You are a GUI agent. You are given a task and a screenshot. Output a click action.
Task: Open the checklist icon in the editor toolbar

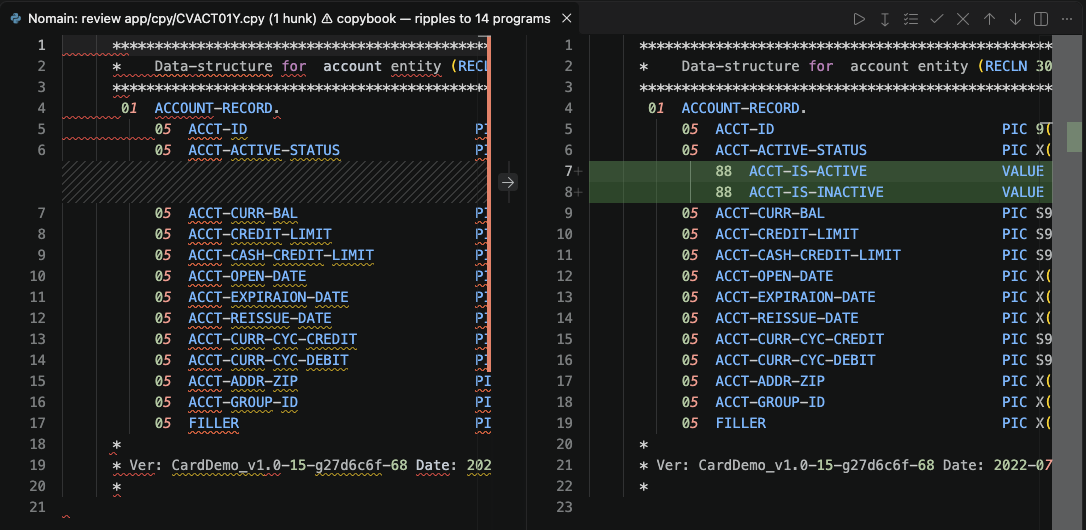(x=911, y=19)
